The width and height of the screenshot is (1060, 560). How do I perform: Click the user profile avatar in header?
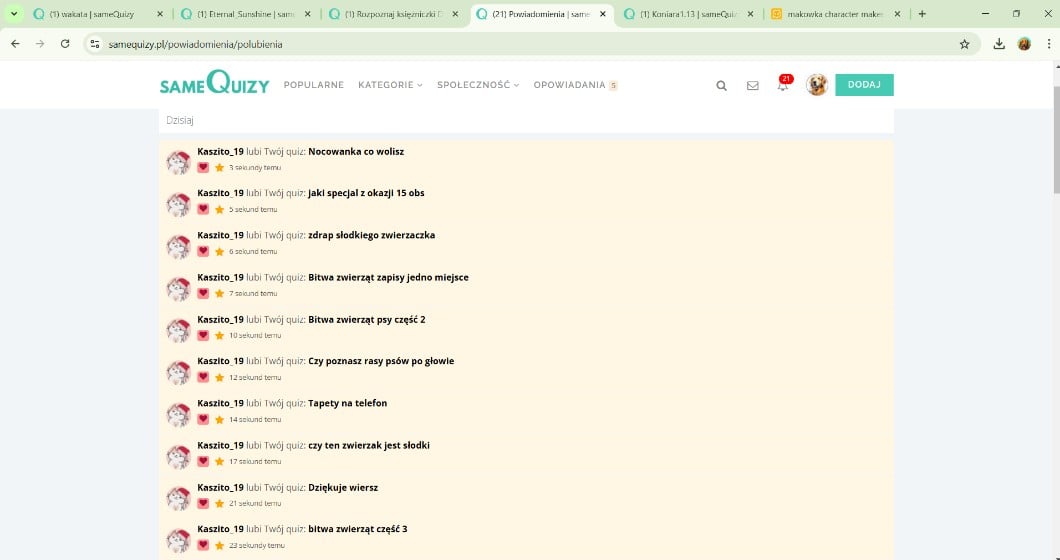(x=817, y=85)
